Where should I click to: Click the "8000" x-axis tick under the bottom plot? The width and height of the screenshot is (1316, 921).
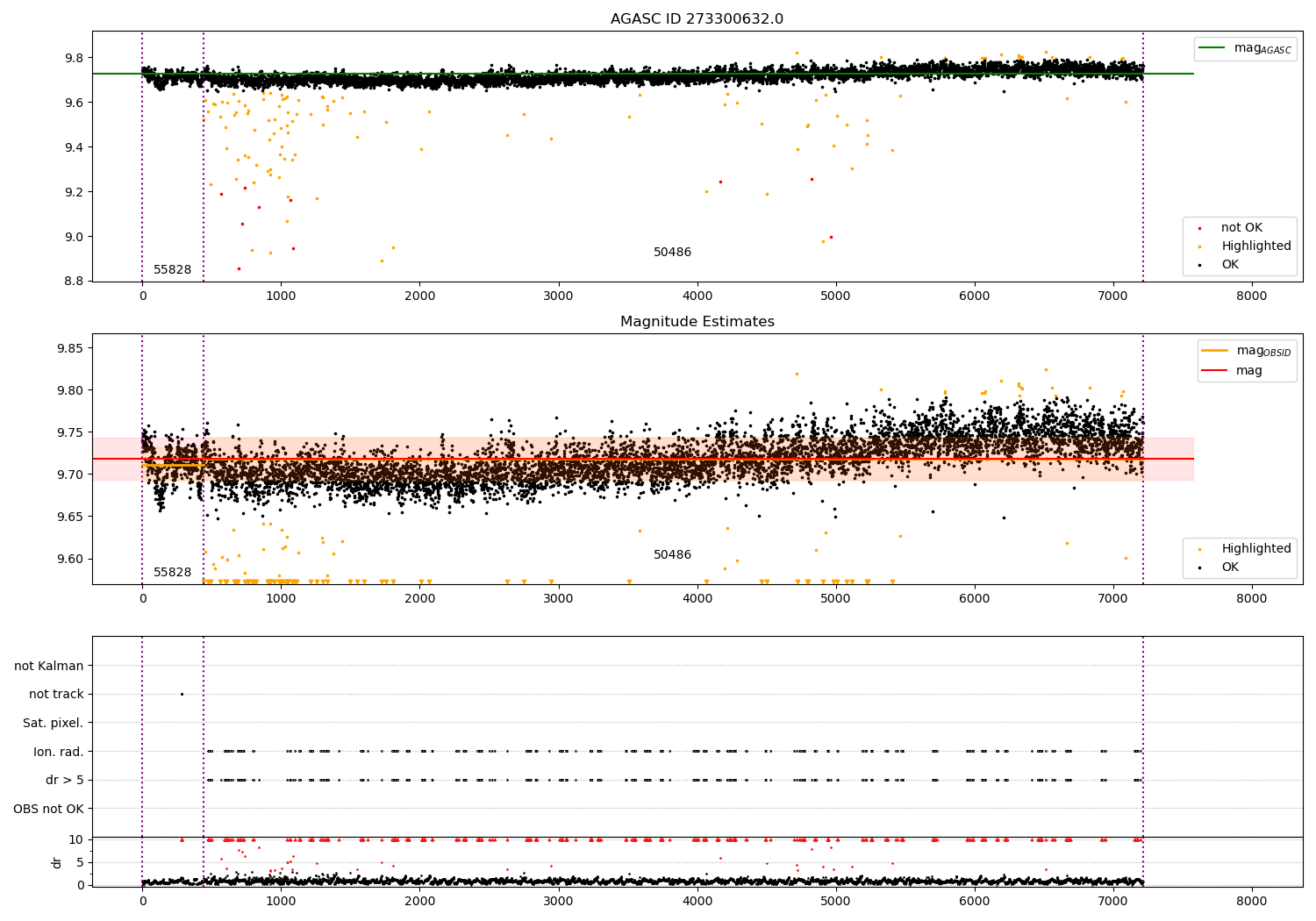1252,902
